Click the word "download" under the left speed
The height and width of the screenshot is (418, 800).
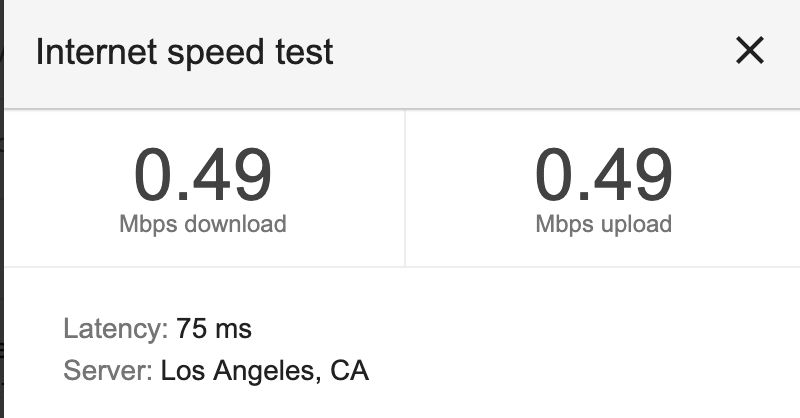click(240, 223)
